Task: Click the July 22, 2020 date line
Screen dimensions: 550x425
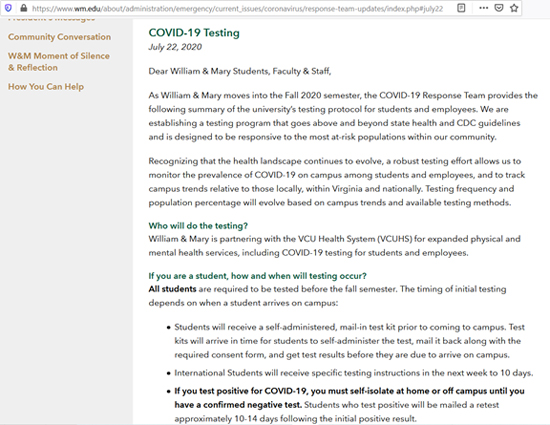Action: (175, 47)
